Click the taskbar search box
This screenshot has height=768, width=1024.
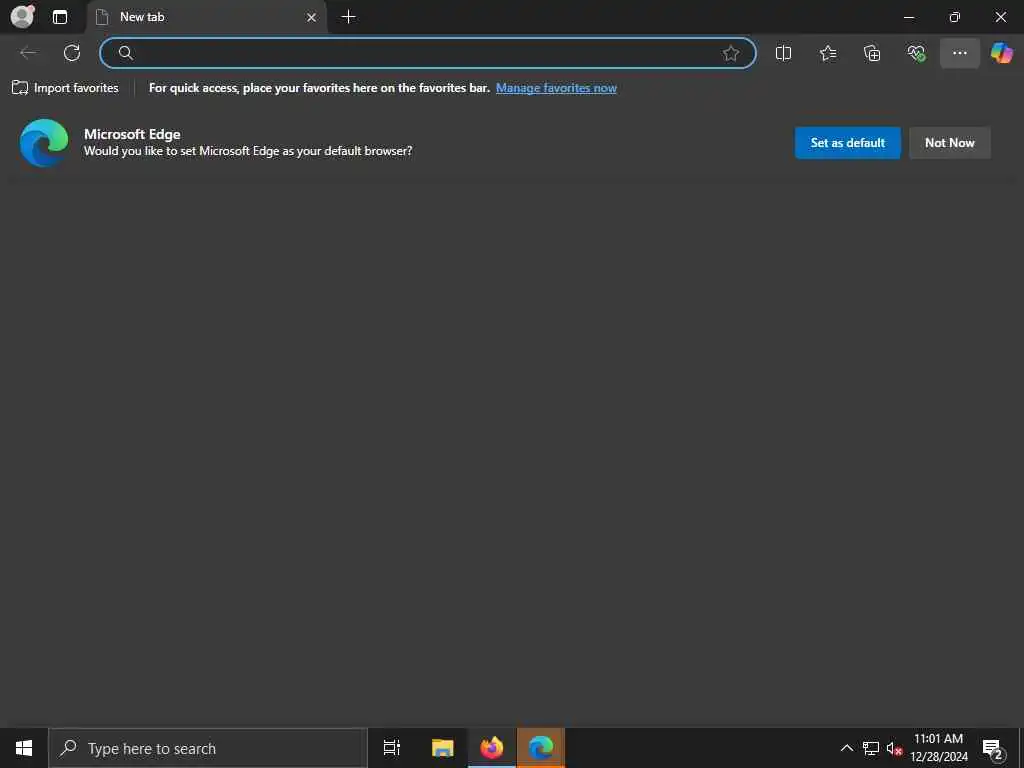(208, 748)
